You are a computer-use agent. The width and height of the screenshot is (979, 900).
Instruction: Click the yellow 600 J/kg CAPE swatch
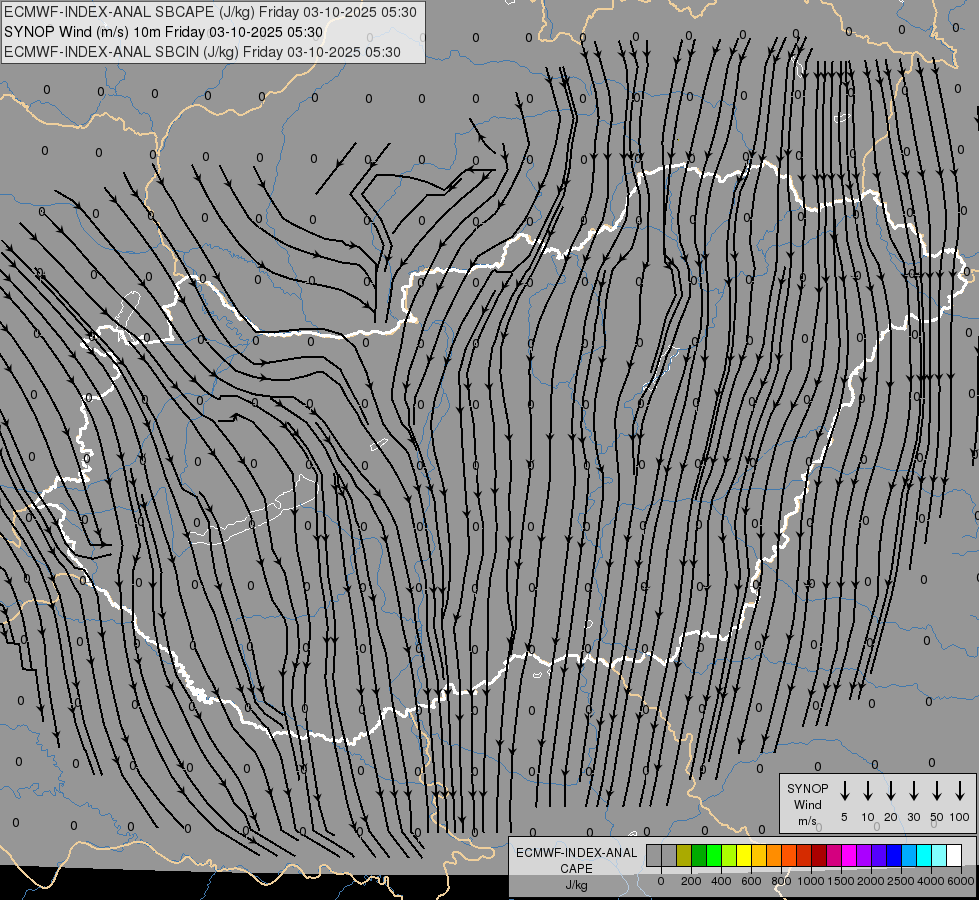pyautogui.click(x=744, y=855)
